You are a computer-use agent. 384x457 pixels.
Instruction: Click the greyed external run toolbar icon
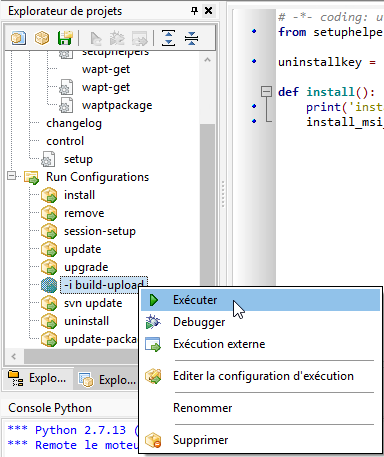[140, 38]
